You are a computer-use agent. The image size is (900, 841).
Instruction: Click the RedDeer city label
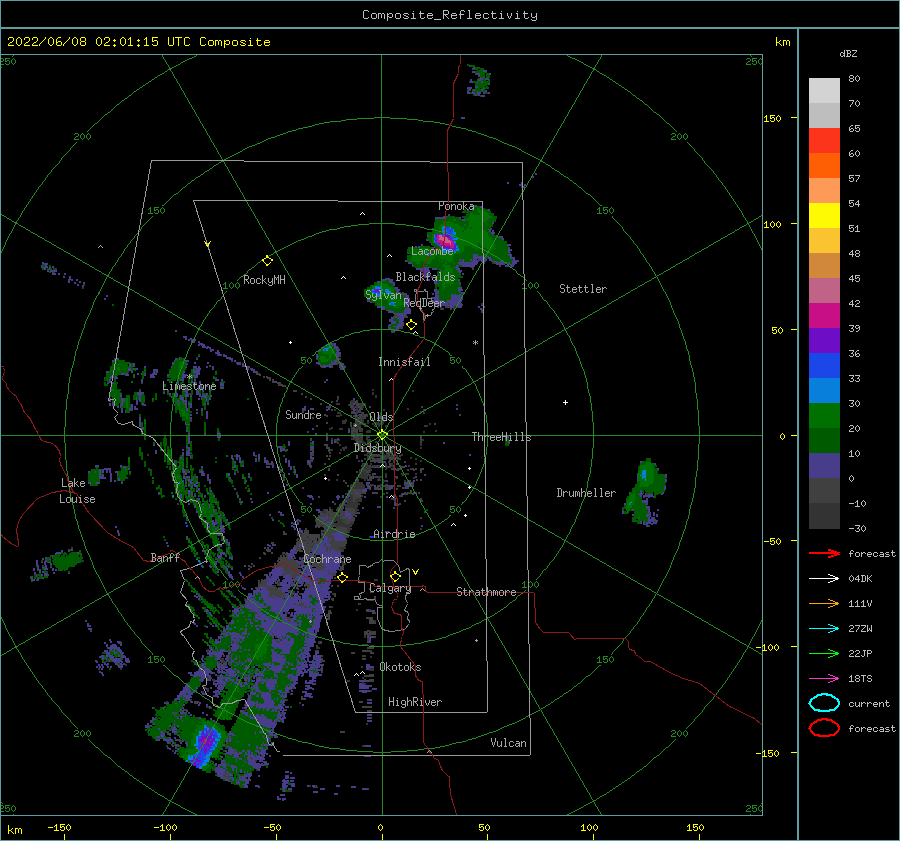point(424,303)
